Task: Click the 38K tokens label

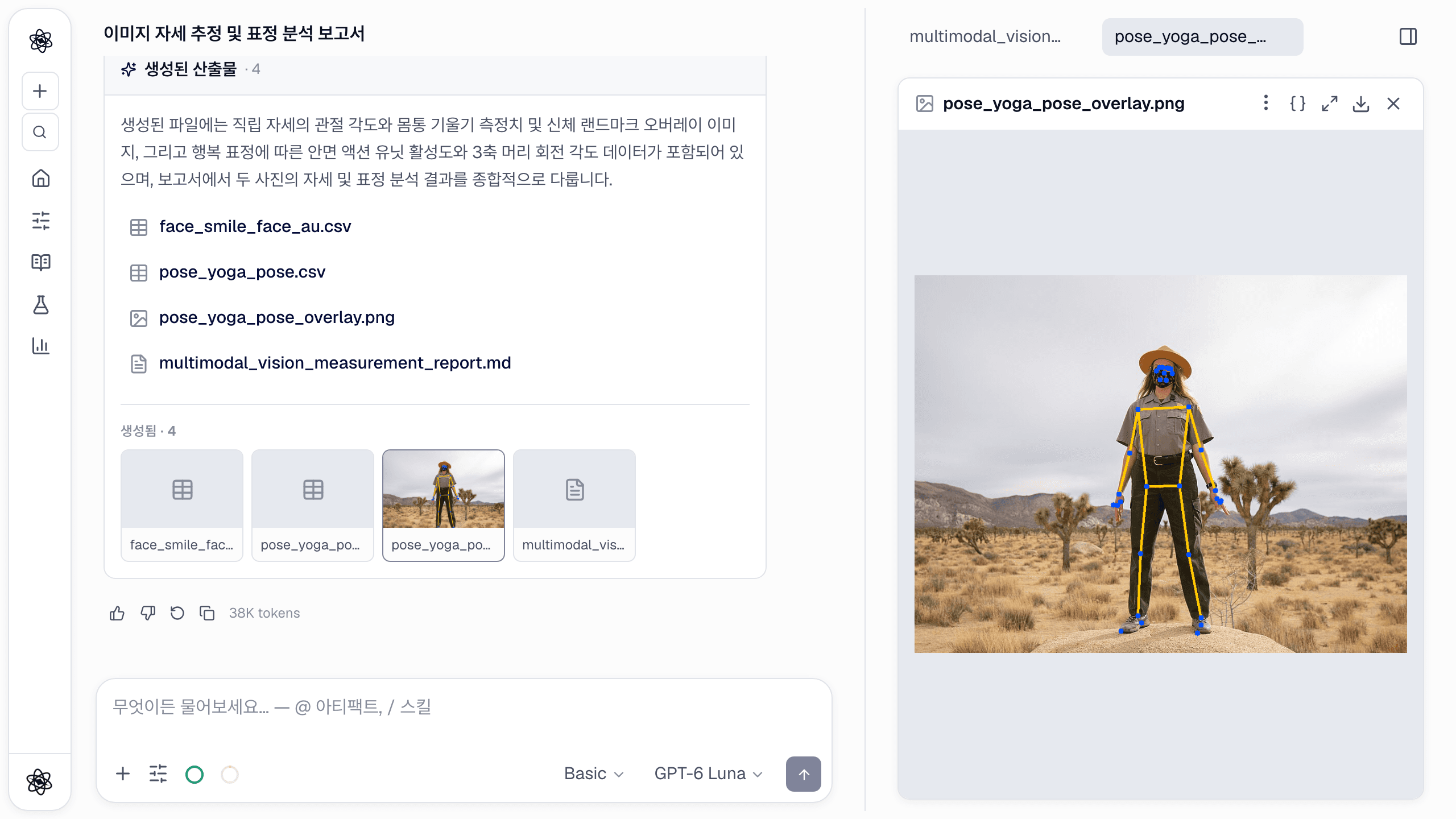Action: pos(264,613)
